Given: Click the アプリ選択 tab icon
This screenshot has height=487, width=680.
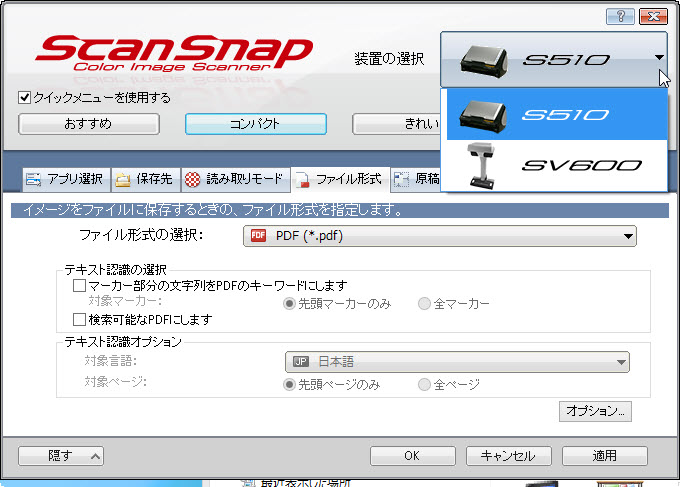Looking at the screenshot, I should pyautogui.click(x=33, y=179).
